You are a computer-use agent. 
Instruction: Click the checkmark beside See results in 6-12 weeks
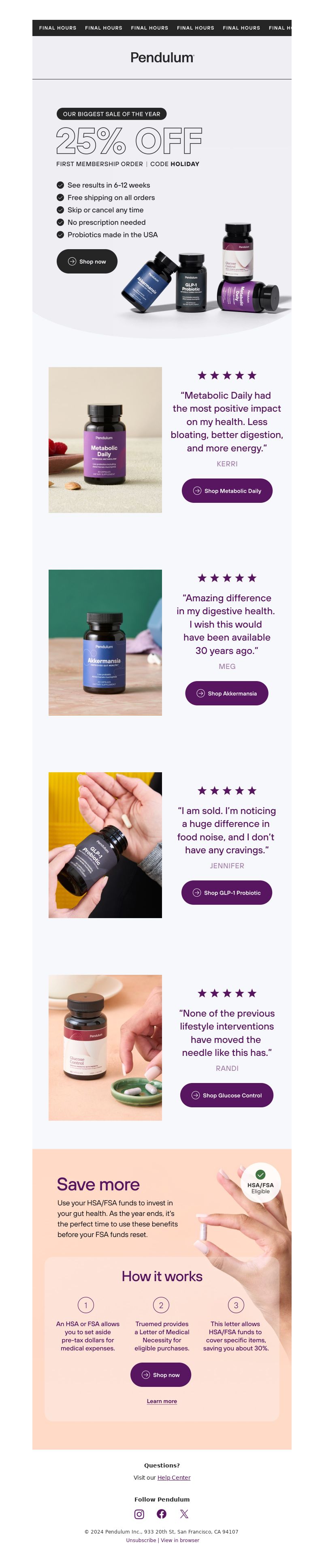[x=60, y=185]
